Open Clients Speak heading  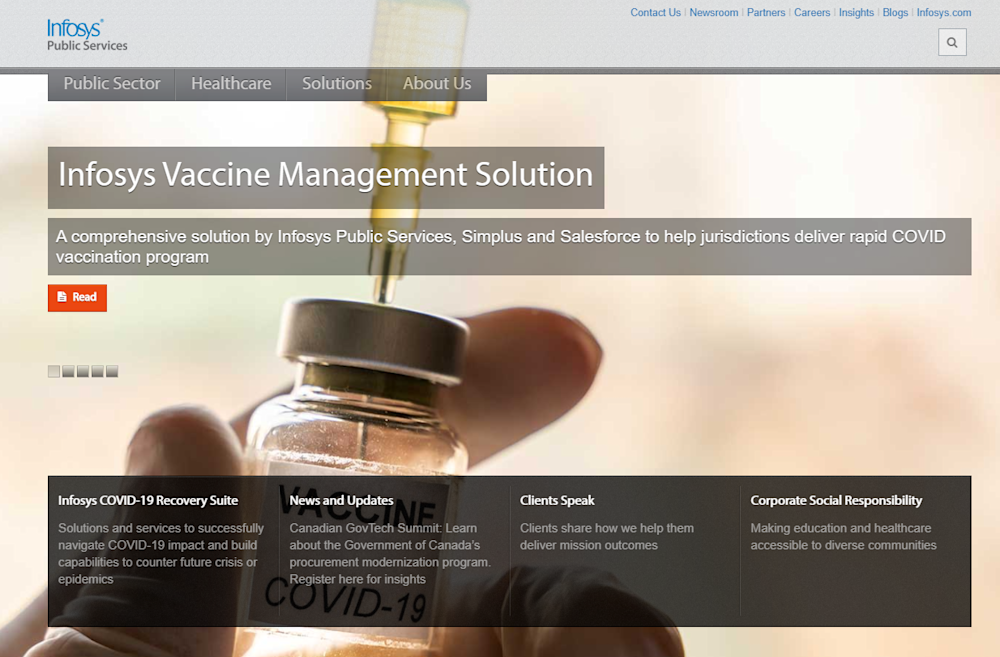pyautogui.click(x=557, y=501)
